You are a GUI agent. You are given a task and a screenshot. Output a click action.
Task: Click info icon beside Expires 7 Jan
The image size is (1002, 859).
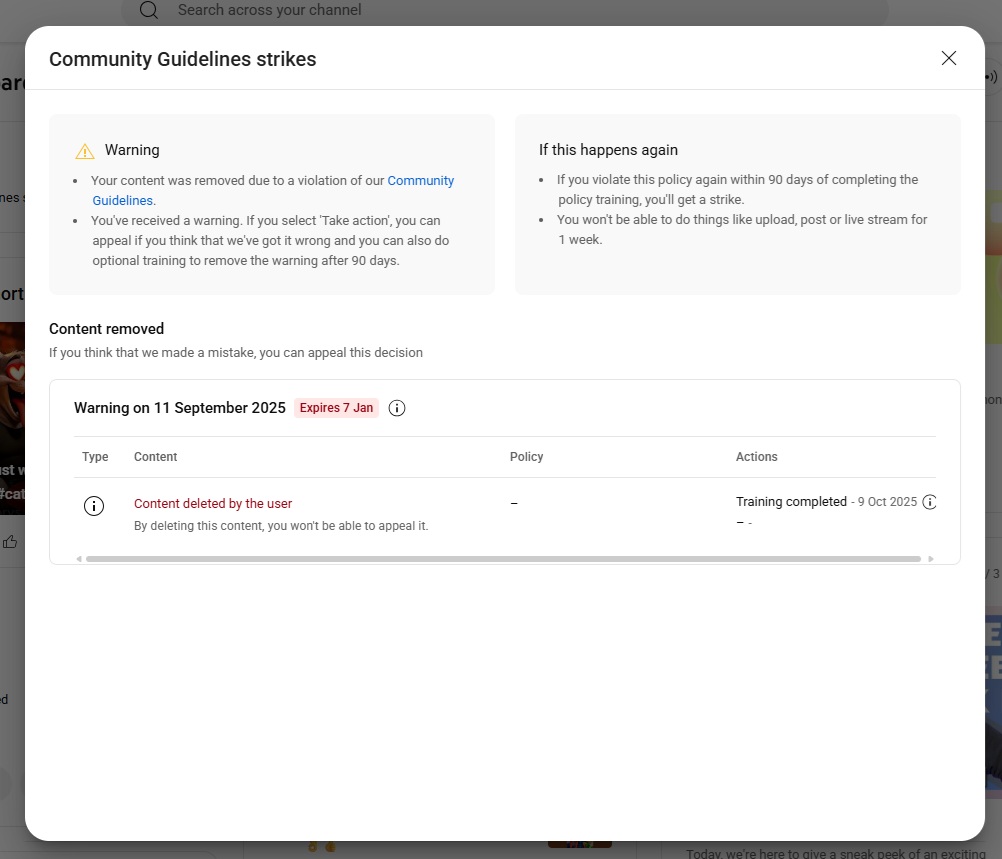[397, 408]
